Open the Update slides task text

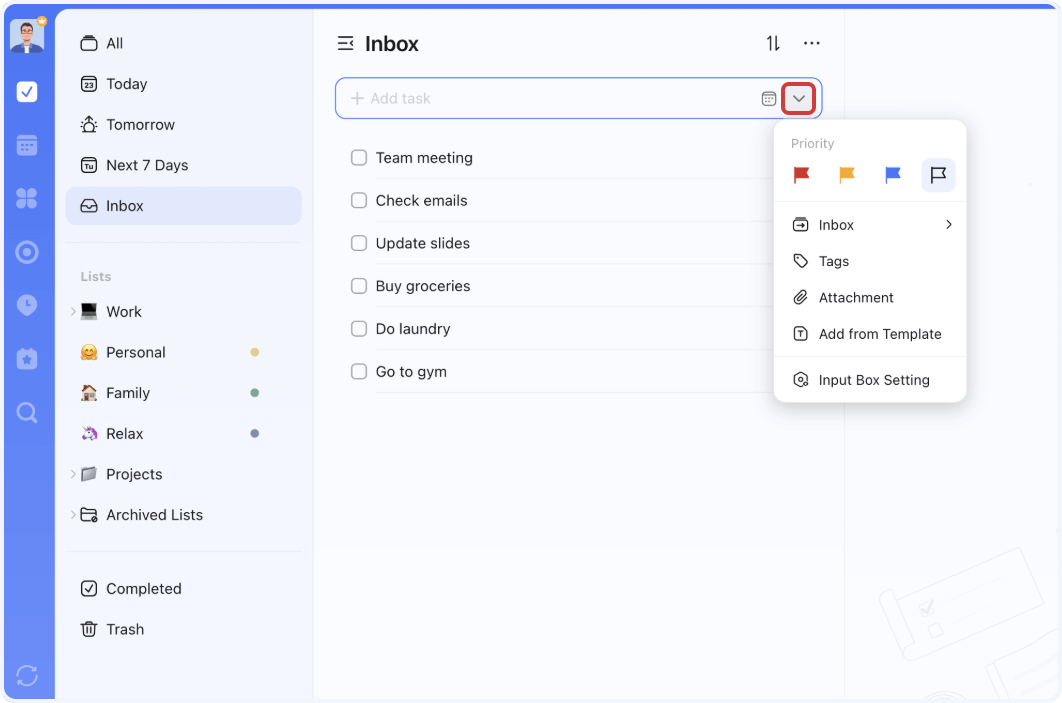pos(423,243)
